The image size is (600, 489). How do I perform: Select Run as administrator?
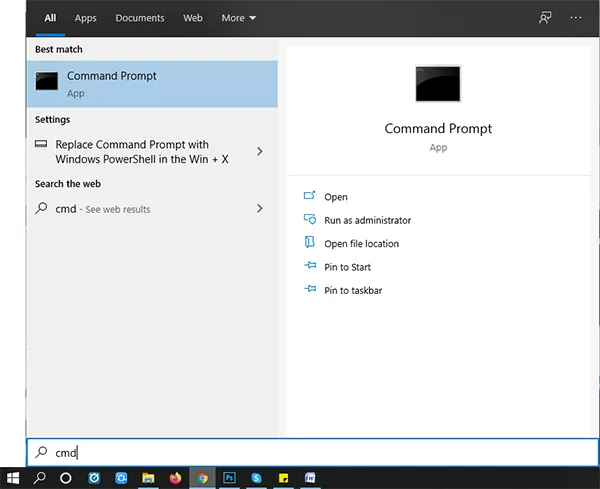point(367,220)
